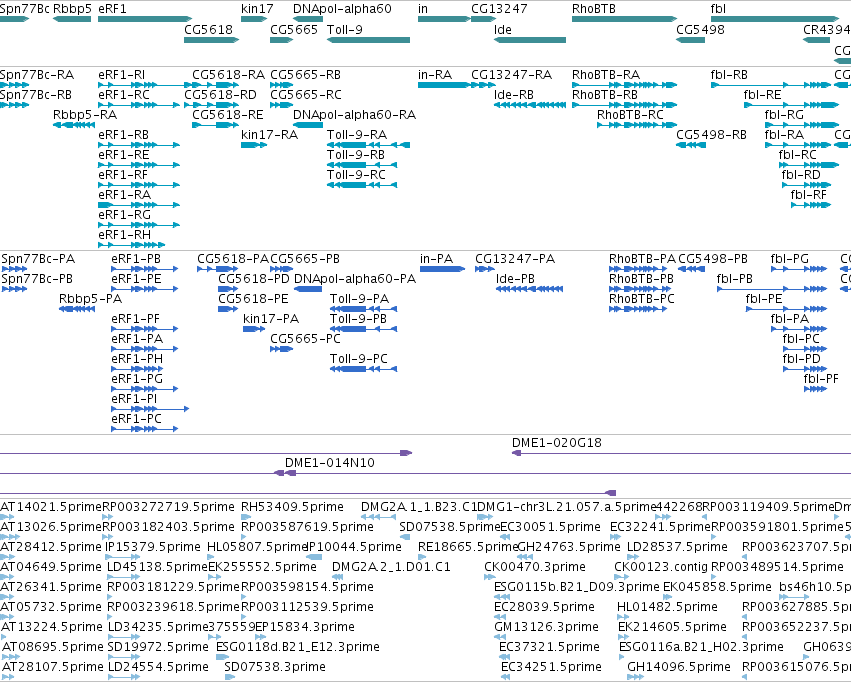
Task: Select the Toll-9-RA transcript
Action: click(369, 145)
